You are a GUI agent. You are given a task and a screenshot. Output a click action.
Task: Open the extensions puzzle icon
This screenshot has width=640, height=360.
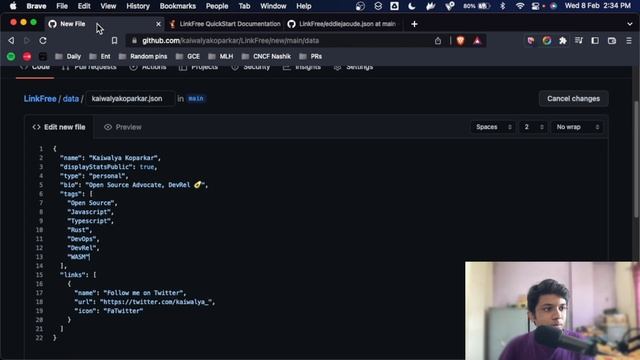coord(563,40)
